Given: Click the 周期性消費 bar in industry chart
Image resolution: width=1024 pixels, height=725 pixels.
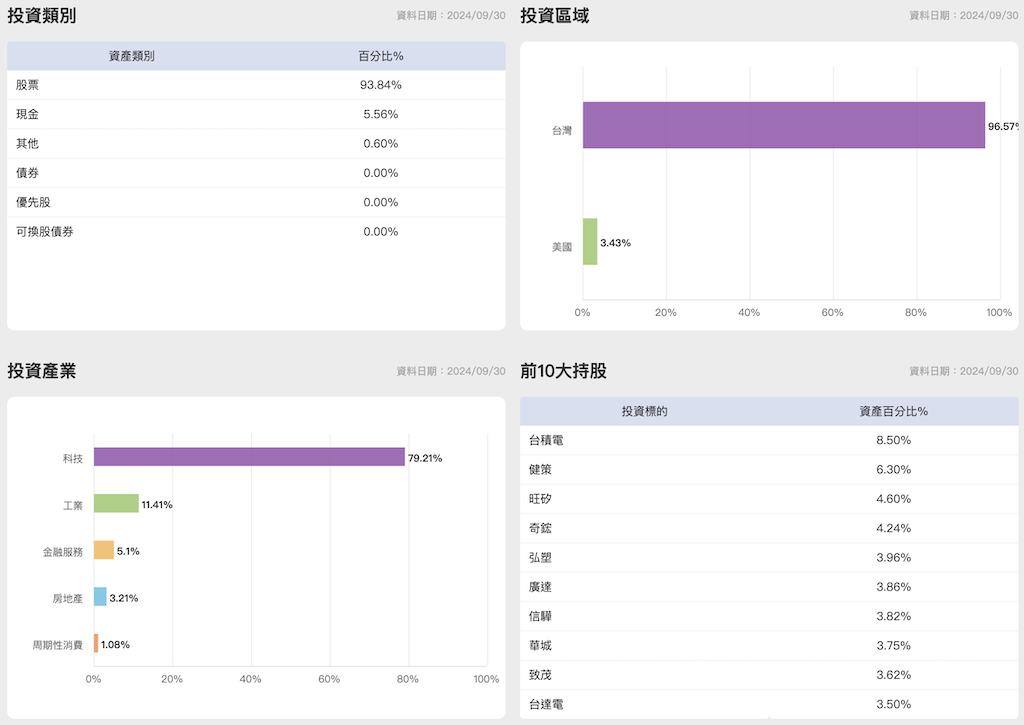Looking at the screenshot, I should 96,643.
